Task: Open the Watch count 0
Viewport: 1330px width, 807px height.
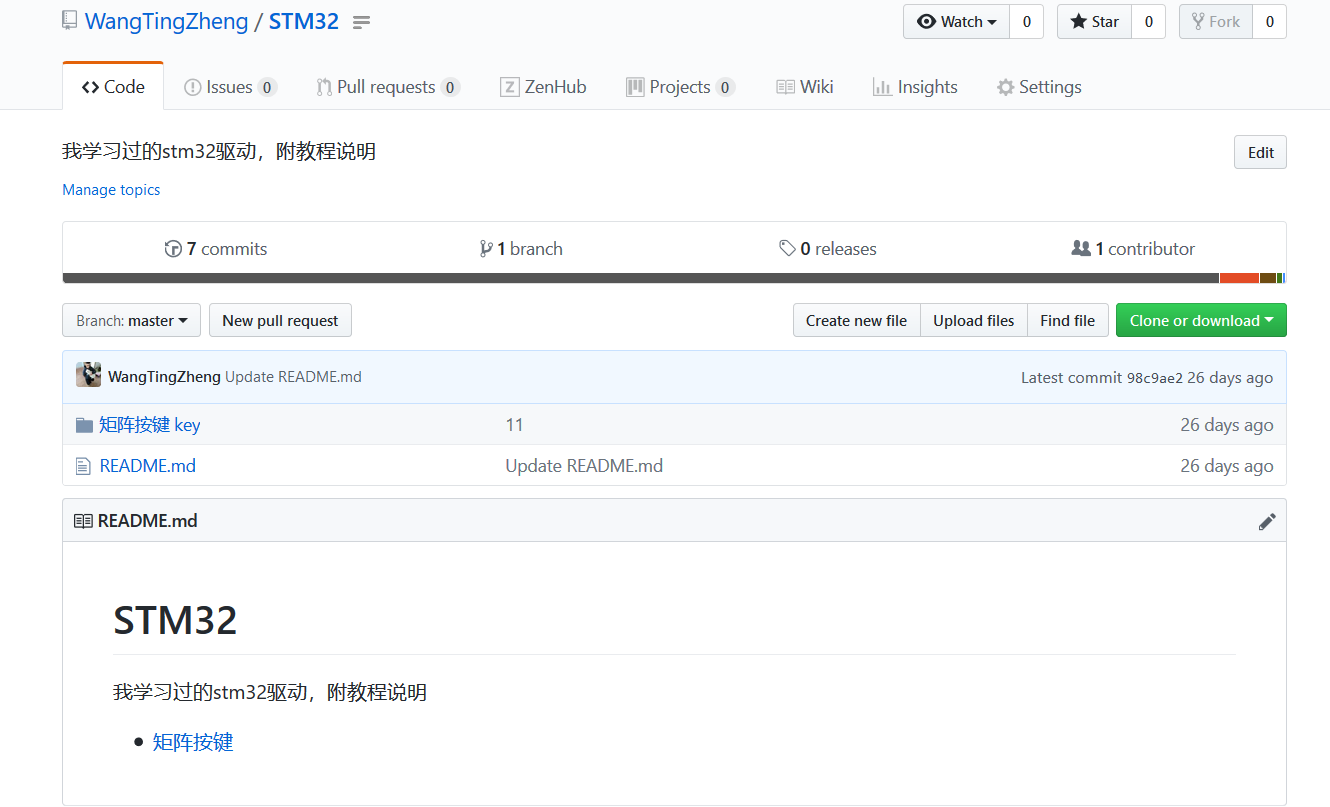Action: point(1027,22)
